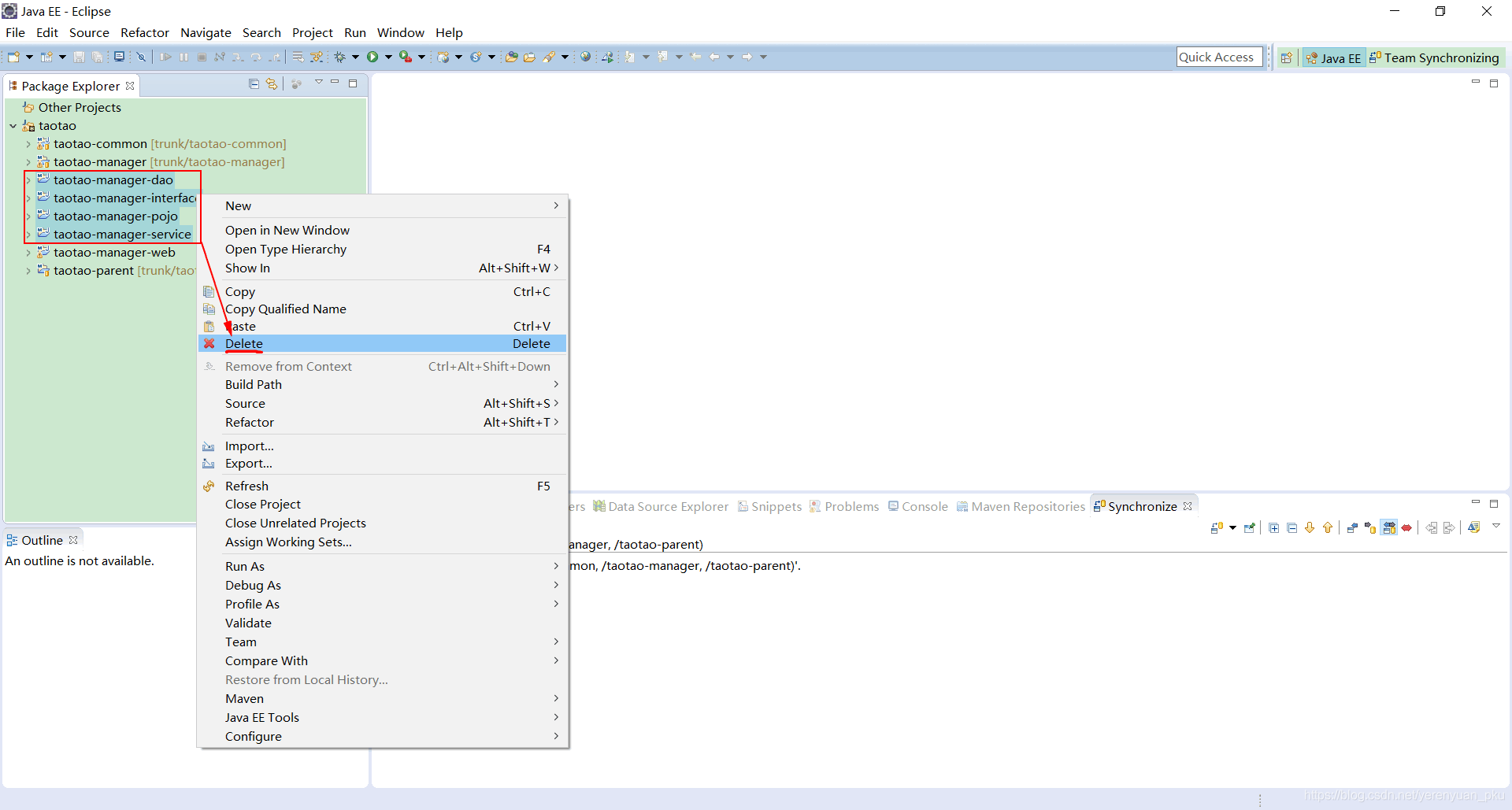Click the New wizard toolbar icon
Screen dimensions: 1512x810
click(x=13, y=57)
